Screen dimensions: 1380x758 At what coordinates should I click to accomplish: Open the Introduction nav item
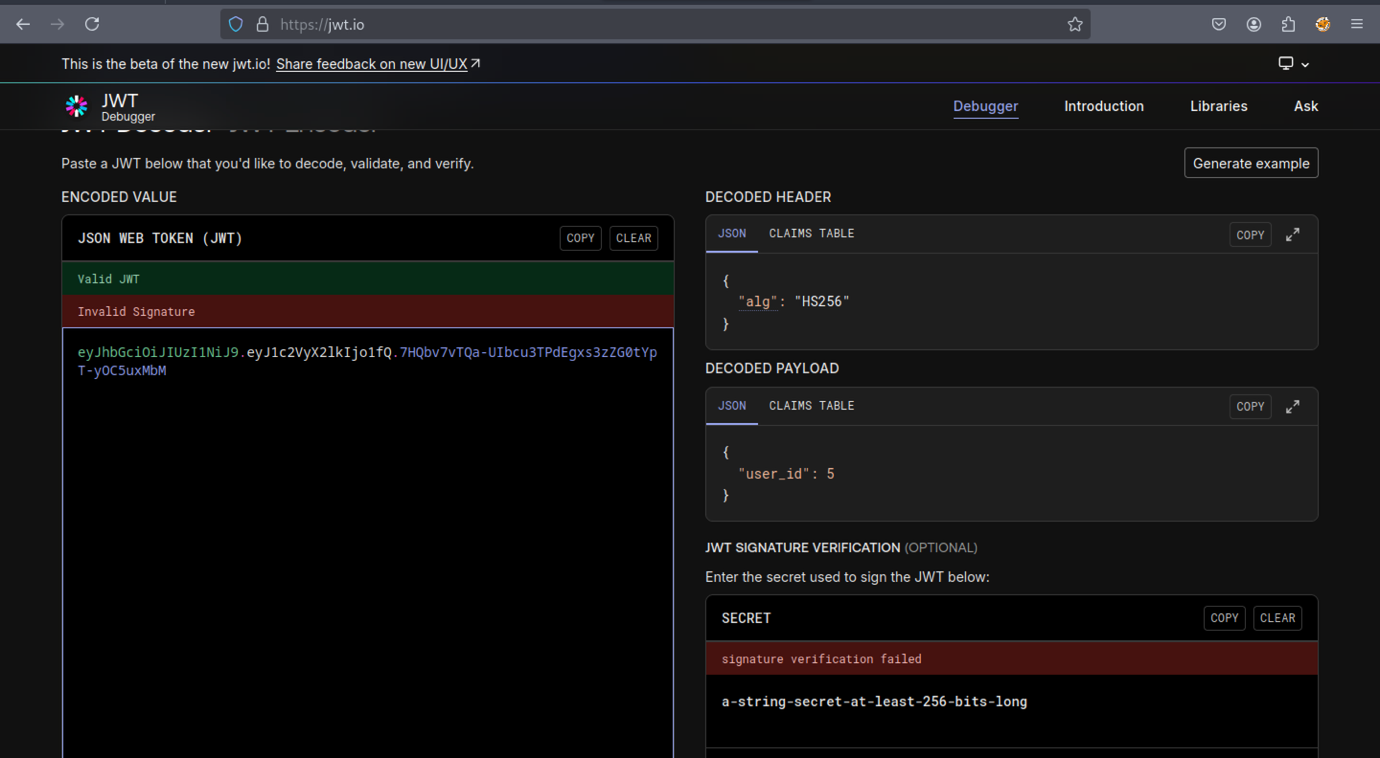[x=1103, y=106]
